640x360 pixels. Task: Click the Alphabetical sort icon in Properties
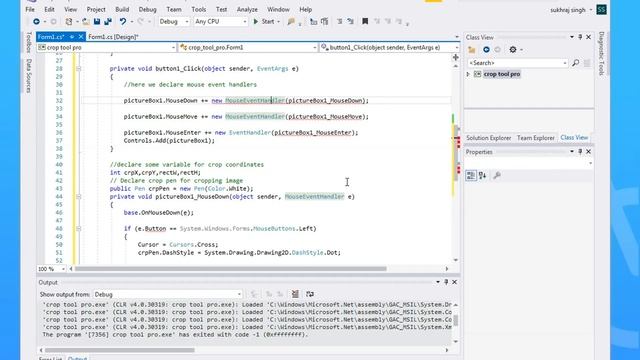[x=482, y=176]
